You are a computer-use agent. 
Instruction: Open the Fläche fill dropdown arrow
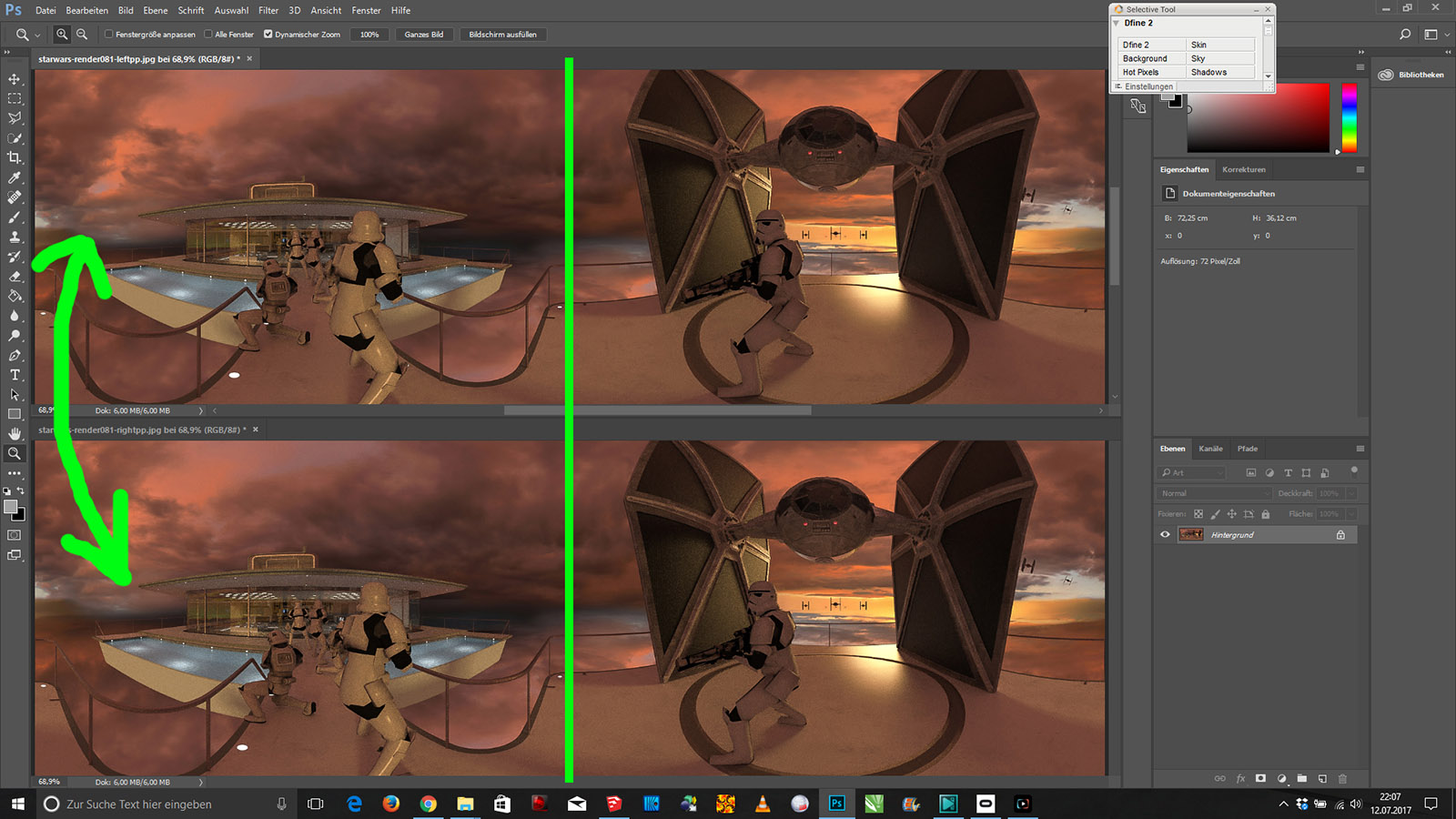tap(1351, 514)
